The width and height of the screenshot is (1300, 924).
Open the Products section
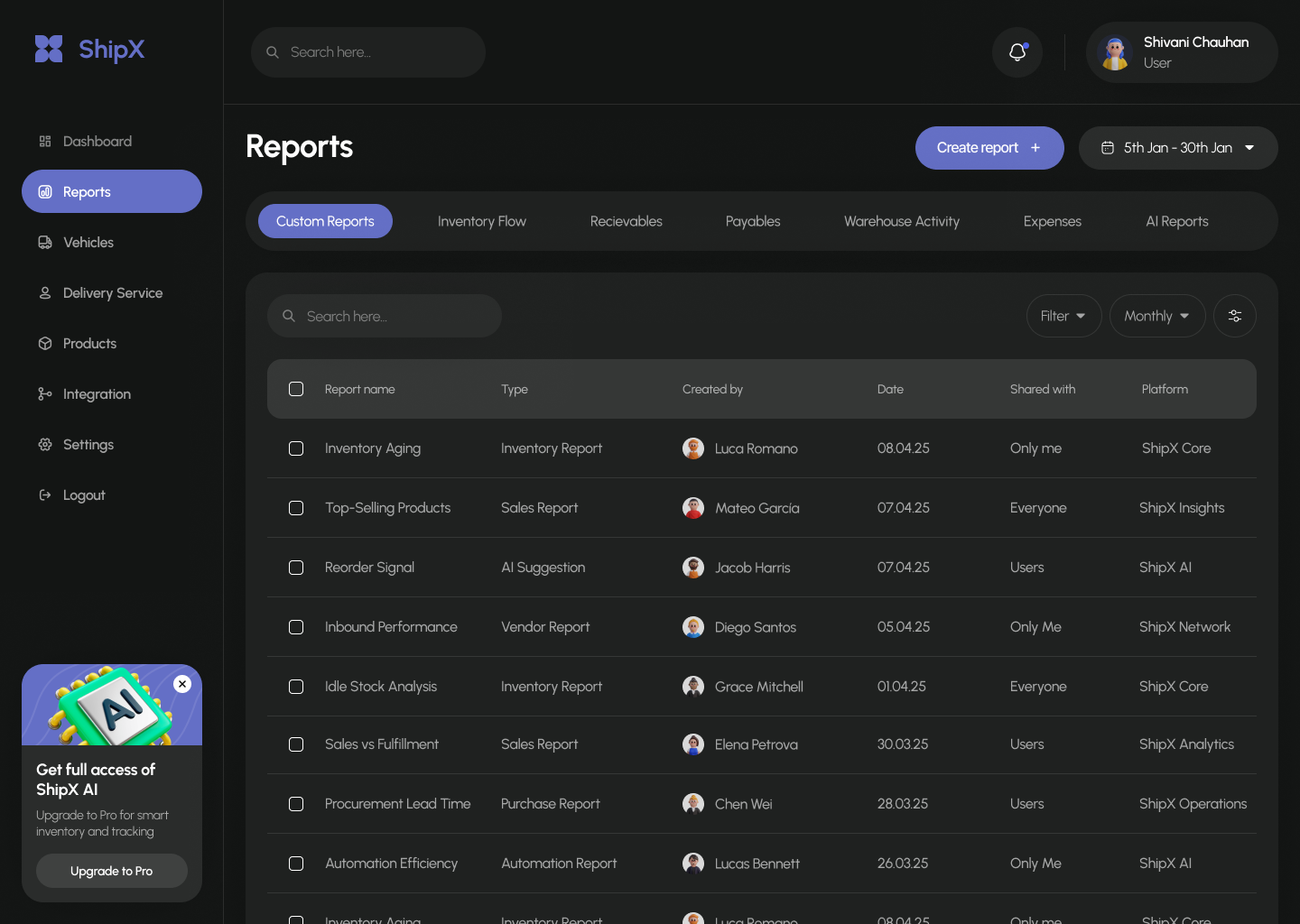[89, 343]
